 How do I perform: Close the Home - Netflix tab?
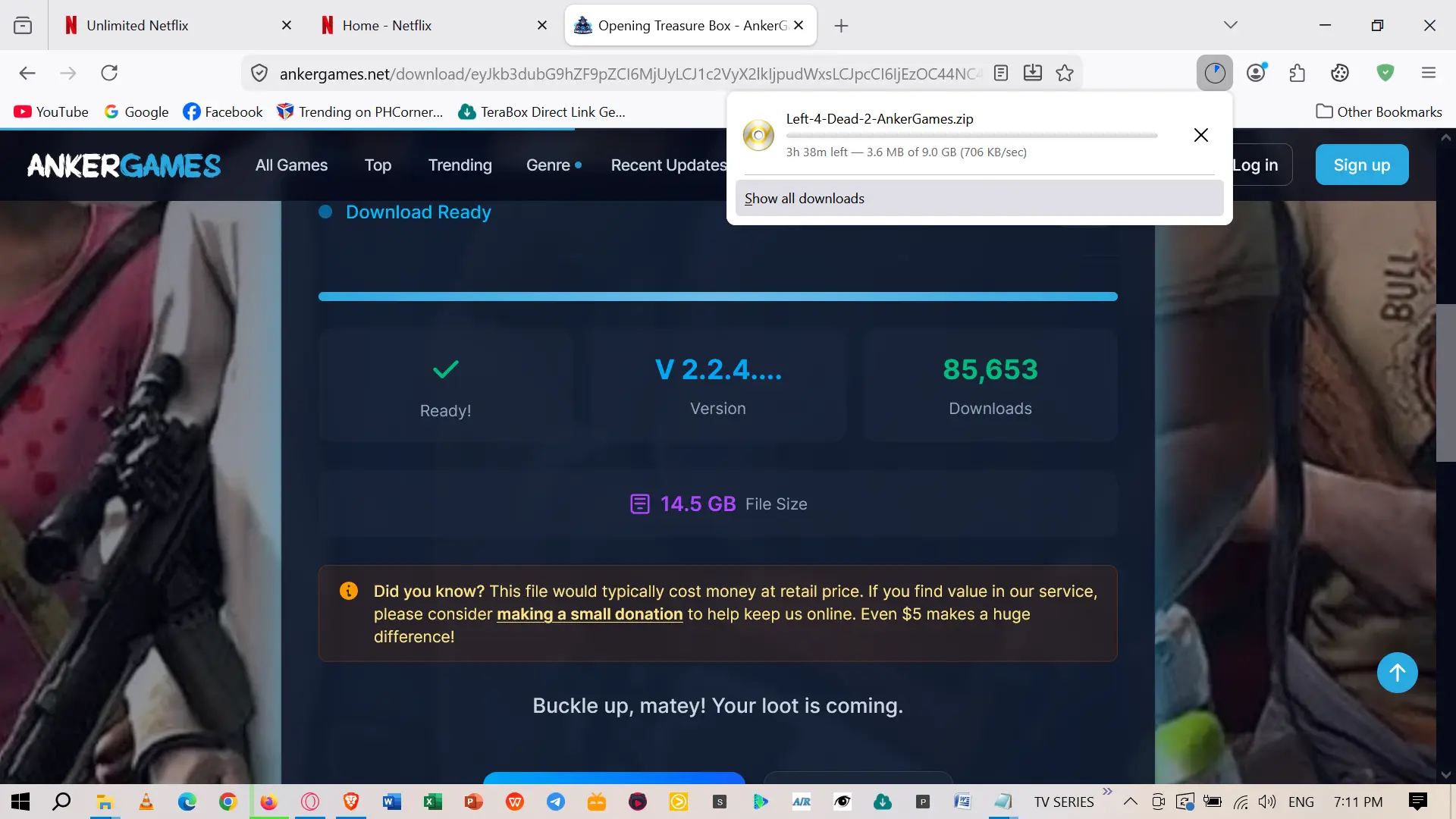(x=542, y=25)
